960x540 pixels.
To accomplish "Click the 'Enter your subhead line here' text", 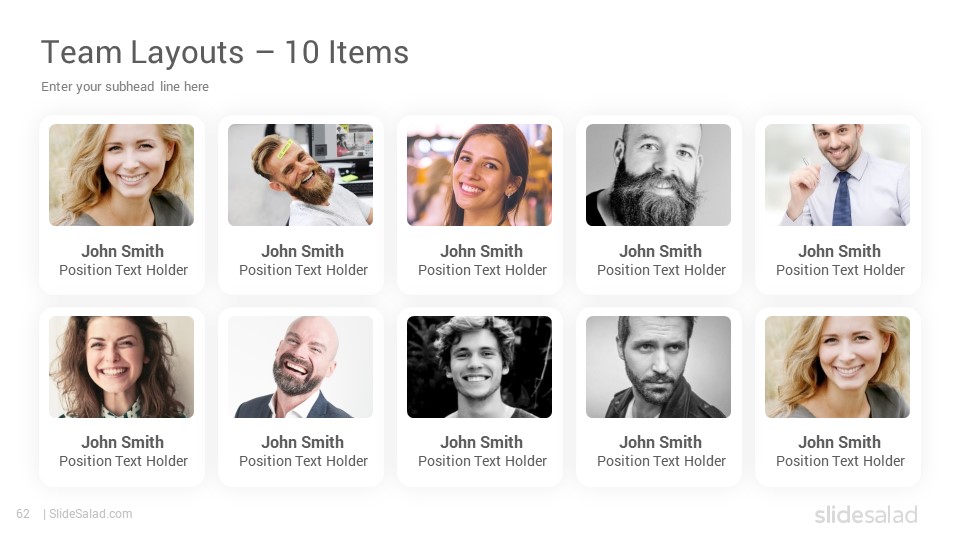I will (125, 87).
